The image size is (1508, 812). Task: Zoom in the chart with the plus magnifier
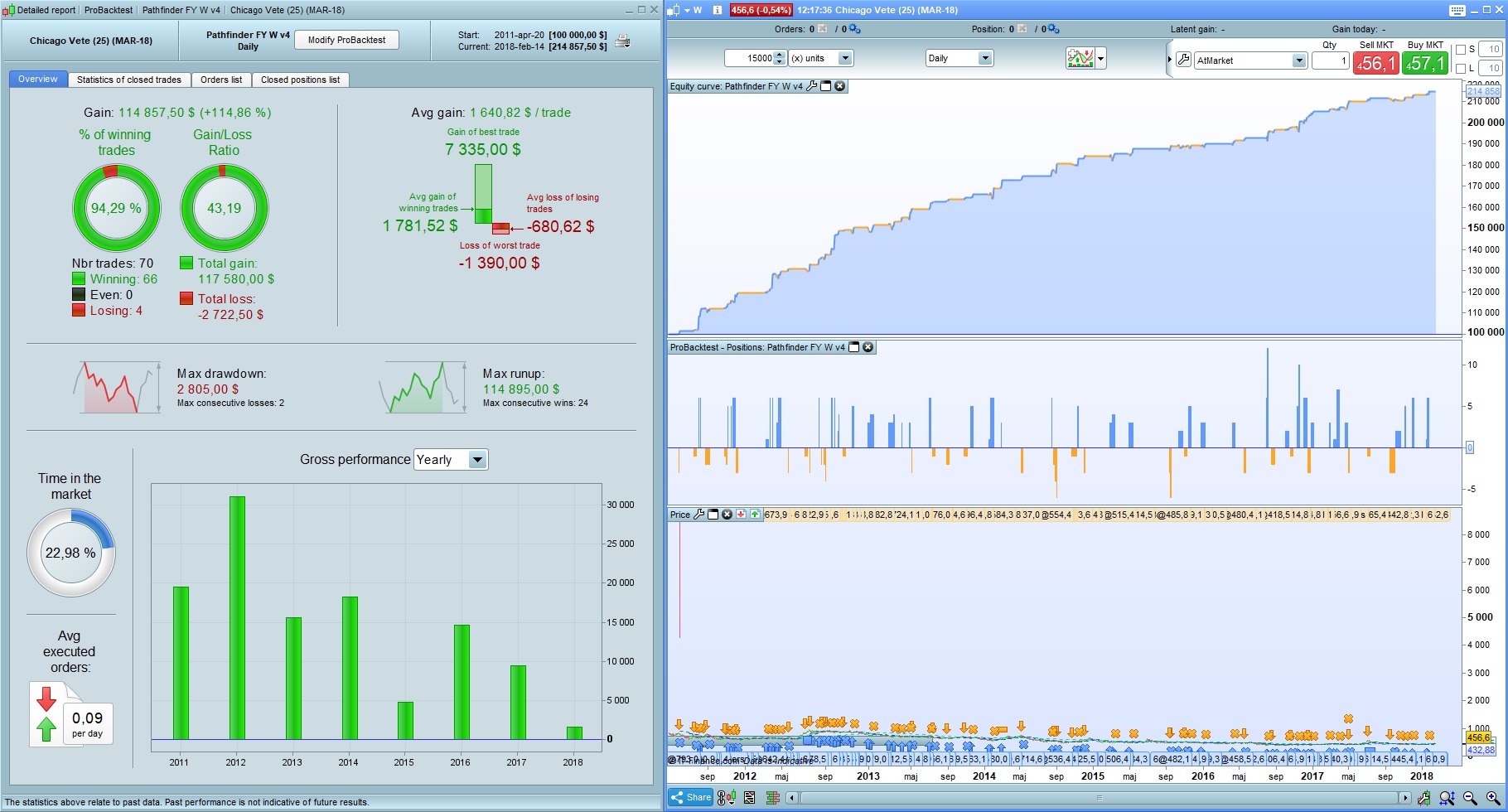coord(1494,798)
